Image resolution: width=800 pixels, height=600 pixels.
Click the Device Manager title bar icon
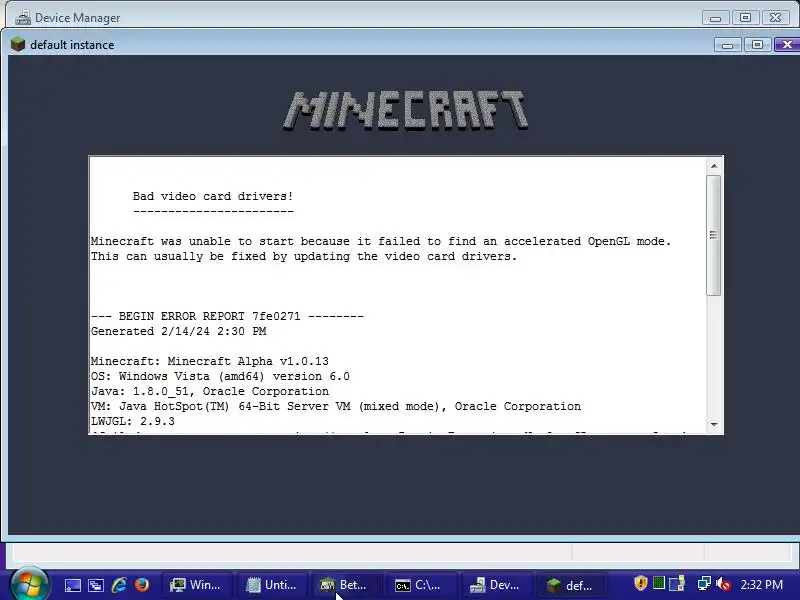[x=22, y=17]
